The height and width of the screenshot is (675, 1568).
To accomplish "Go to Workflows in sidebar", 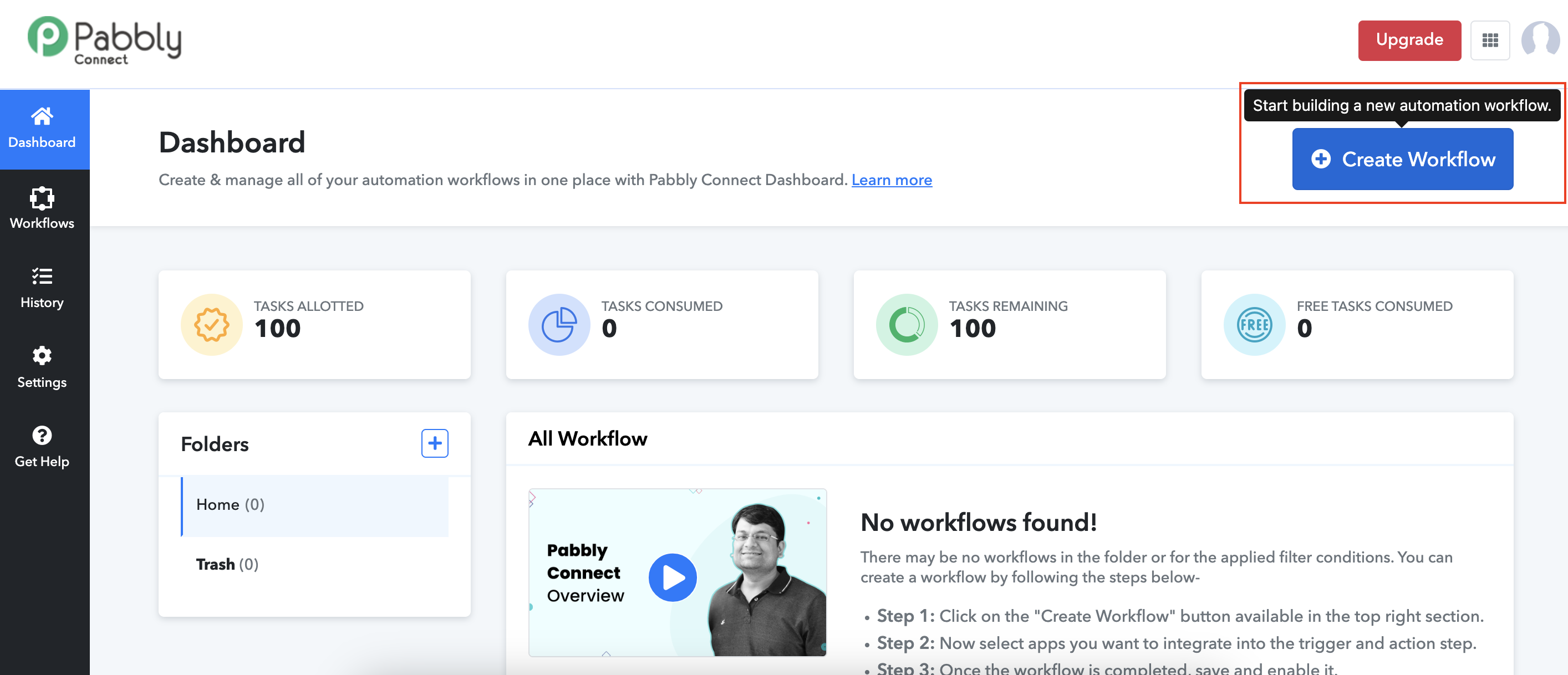I will pos(42,208).
